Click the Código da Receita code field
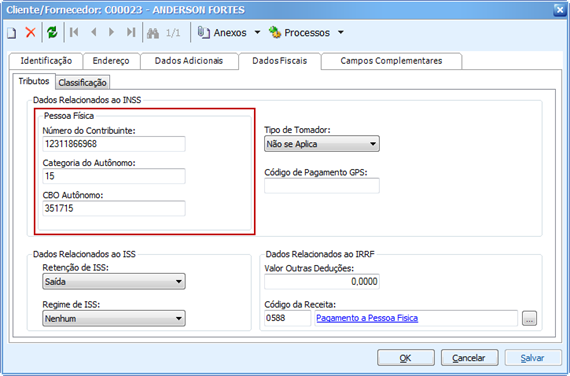 pyautogui.click(x=287, y=318)
